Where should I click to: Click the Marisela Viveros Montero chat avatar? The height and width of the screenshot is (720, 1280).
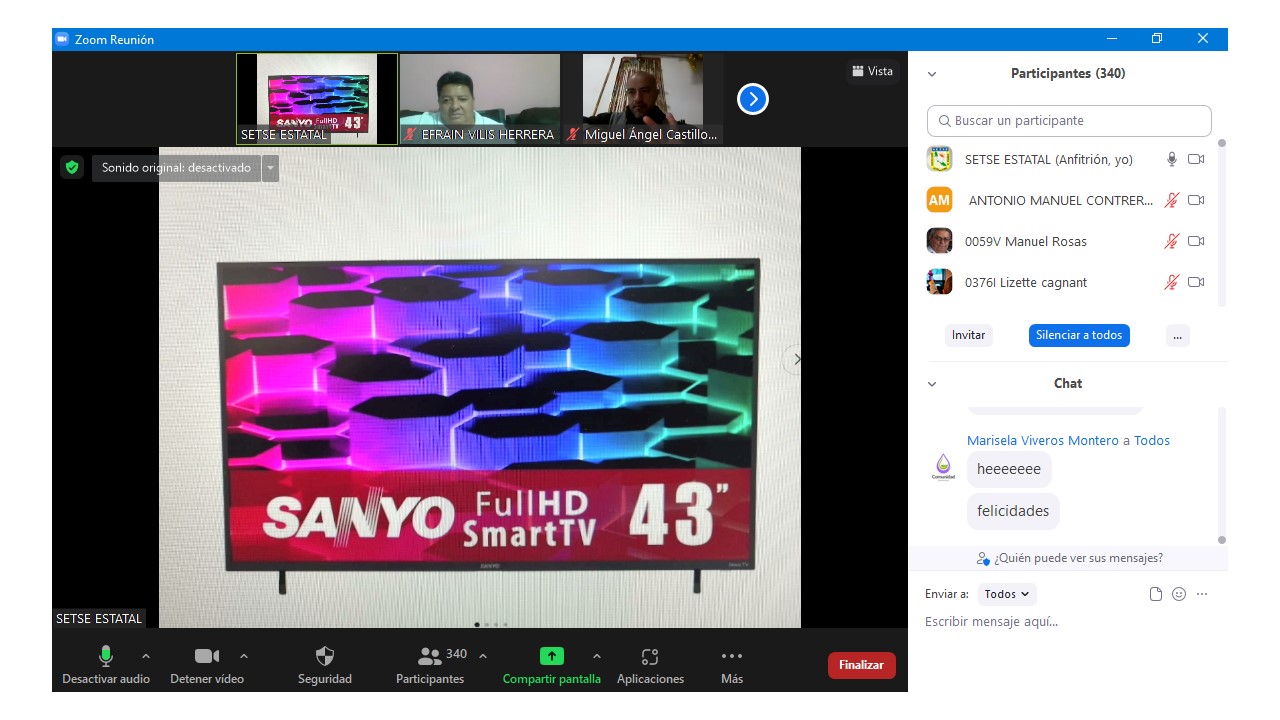944,469
